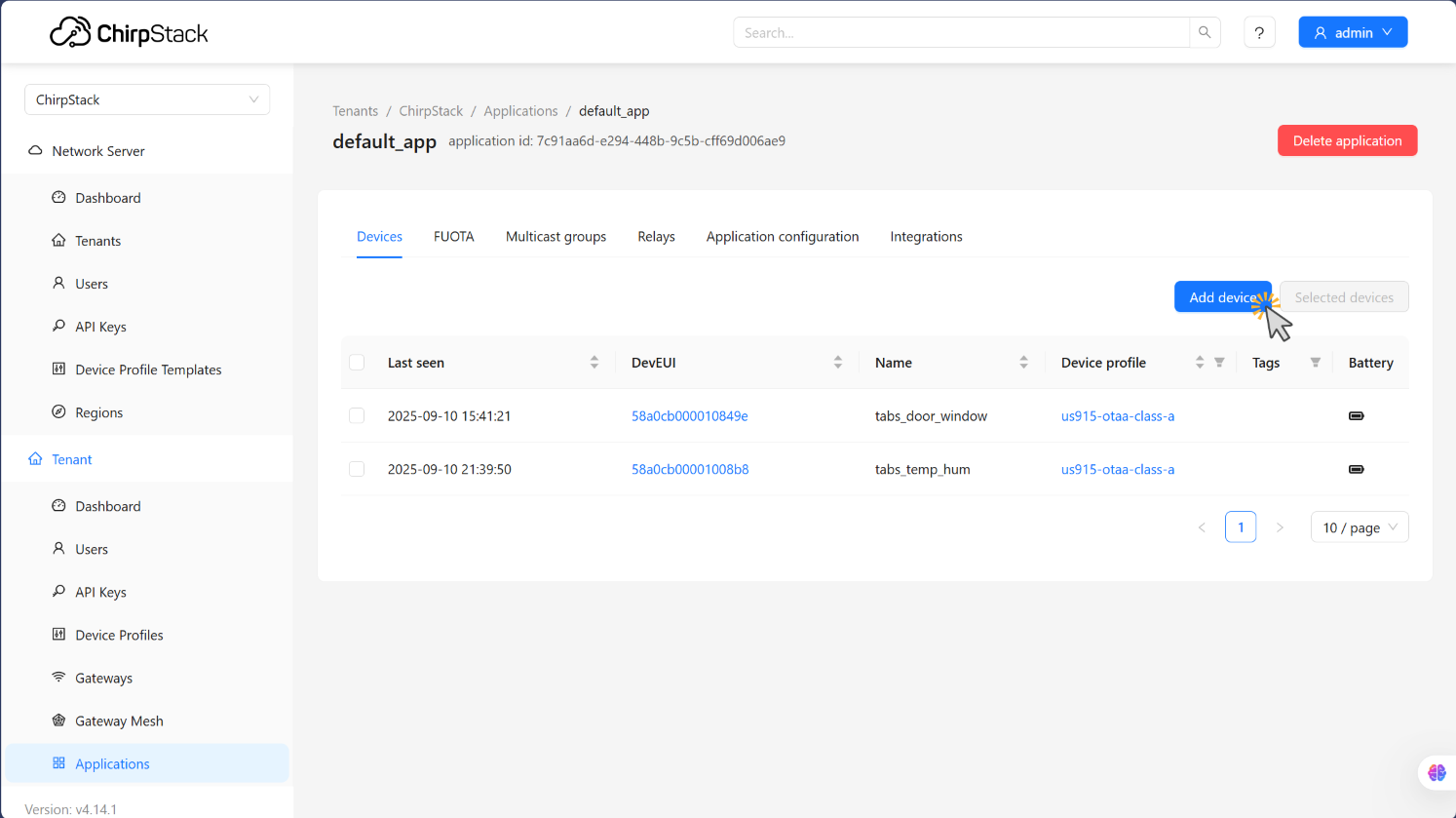Open the Application configuration tab

pyautogui.click(x=783, y=236)
